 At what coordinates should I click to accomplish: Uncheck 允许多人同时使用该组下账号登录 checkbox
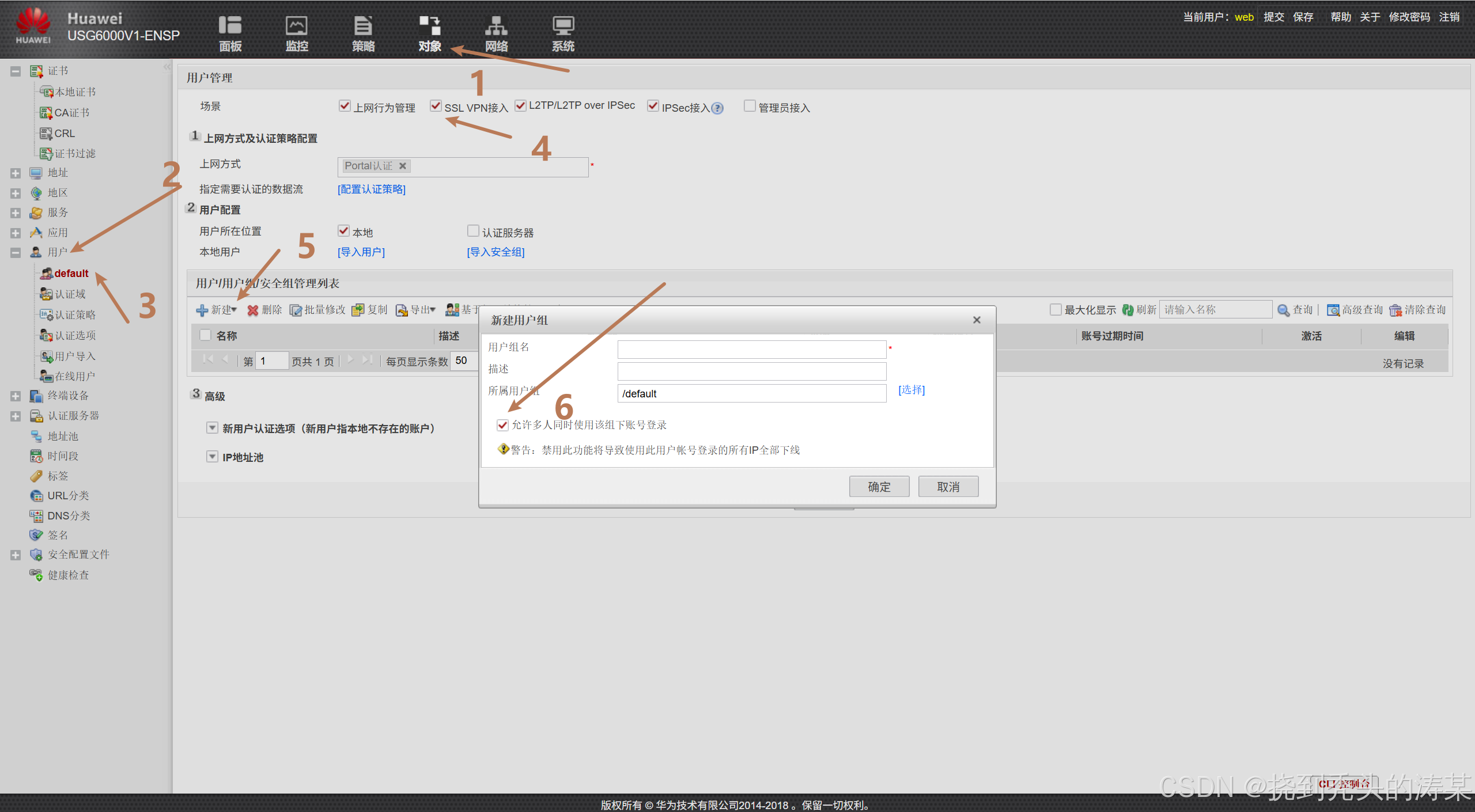coord(502,425)
